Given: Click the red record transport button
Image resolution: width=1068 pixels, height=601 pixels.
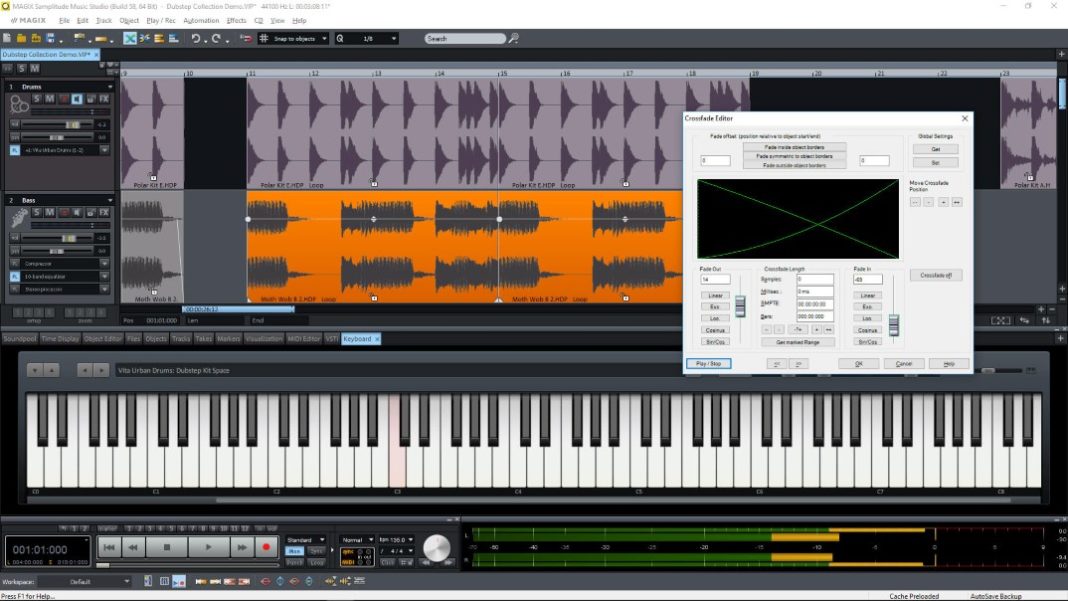Looking at the screenshot, I should coord(266,546).
